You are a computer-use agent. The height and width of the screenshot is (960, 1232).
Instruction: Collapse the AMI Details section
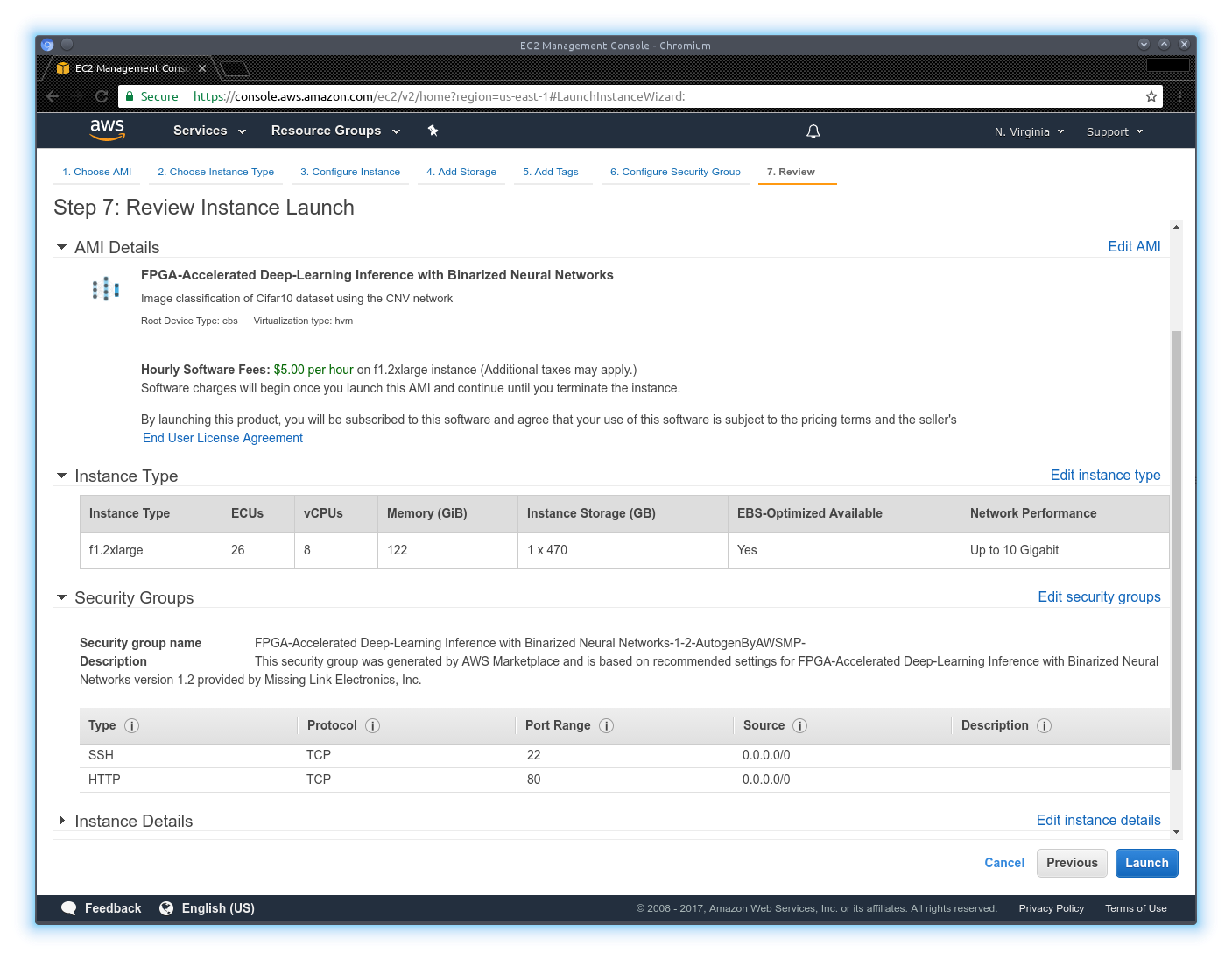coord(62,248)
